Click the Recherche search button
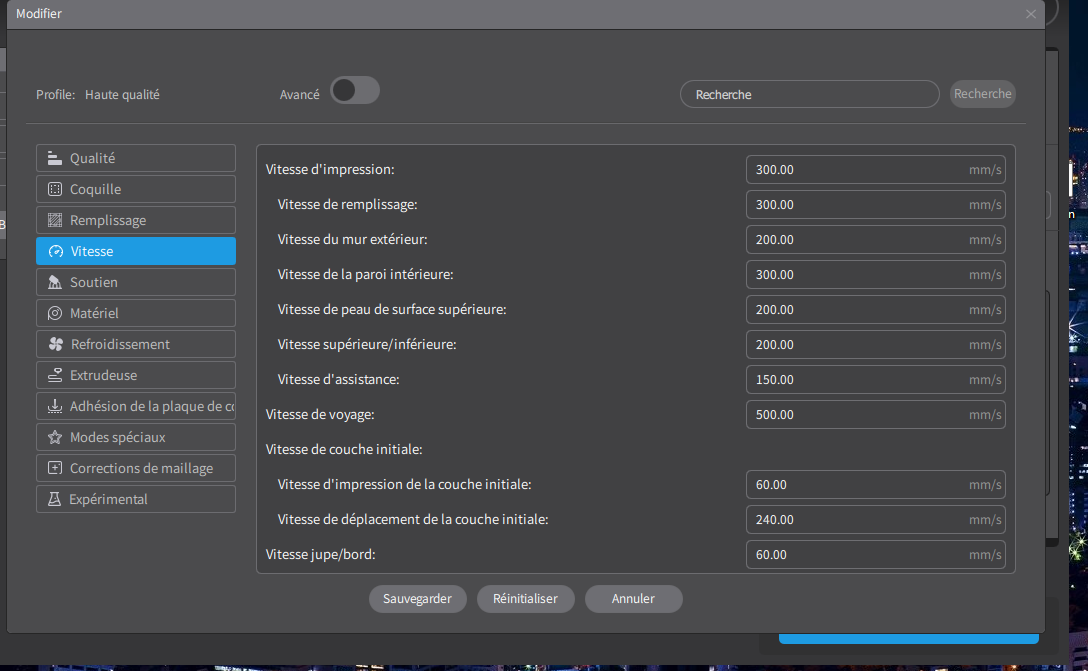The image size is (1088, 671). point(983,94)
